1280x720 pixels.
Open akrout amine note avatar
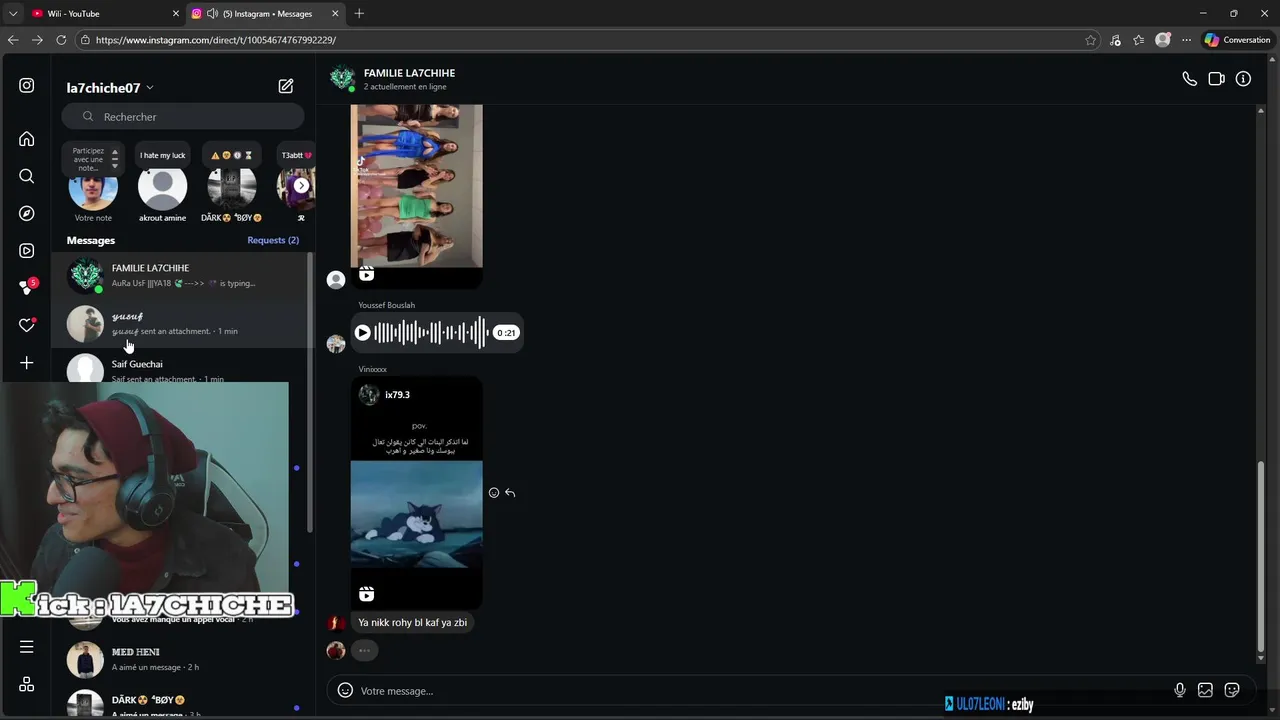click(162, 187)
